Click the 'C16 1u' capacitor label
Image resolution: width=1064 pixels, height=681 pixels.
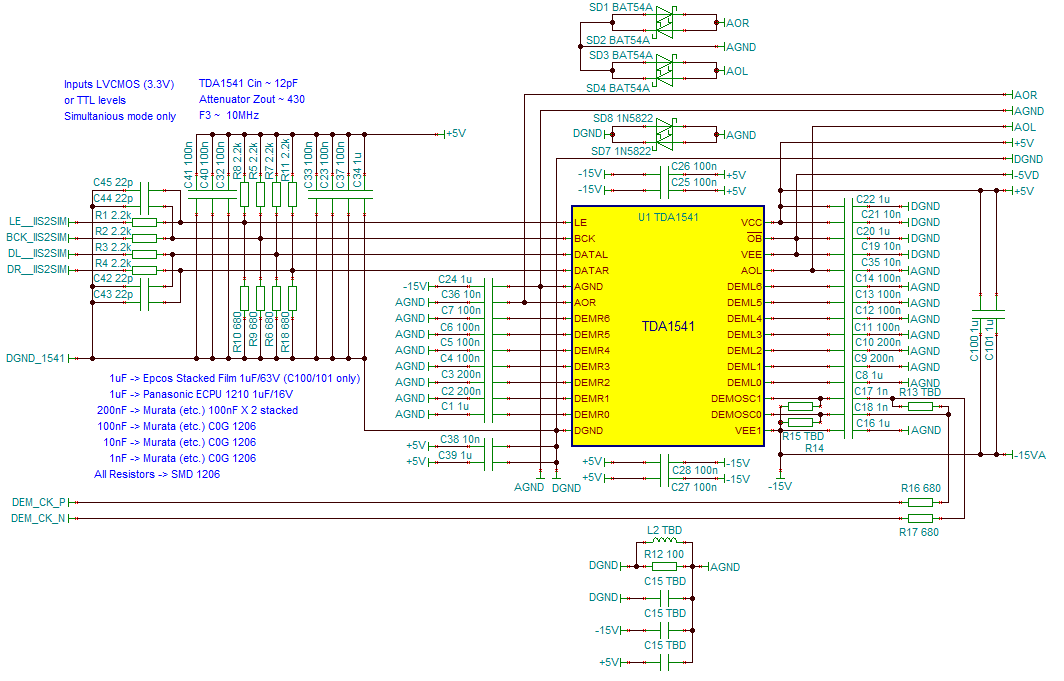click(x=873, y=423)
